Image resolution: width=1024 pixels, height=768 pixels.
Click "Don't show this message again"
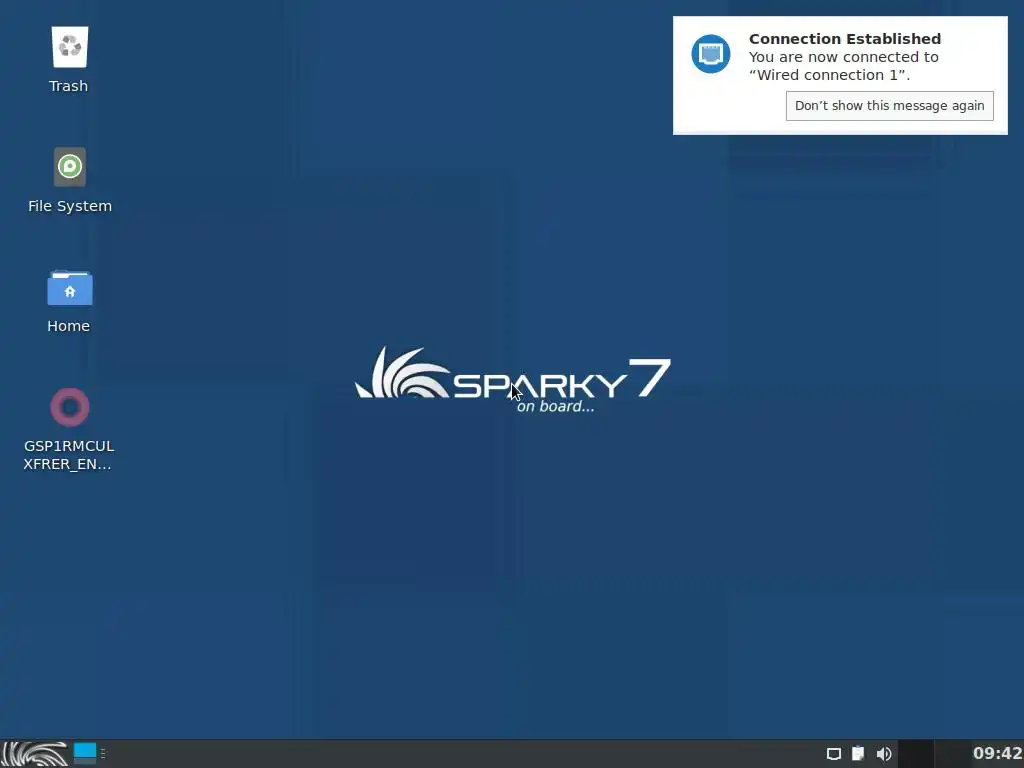889,106
